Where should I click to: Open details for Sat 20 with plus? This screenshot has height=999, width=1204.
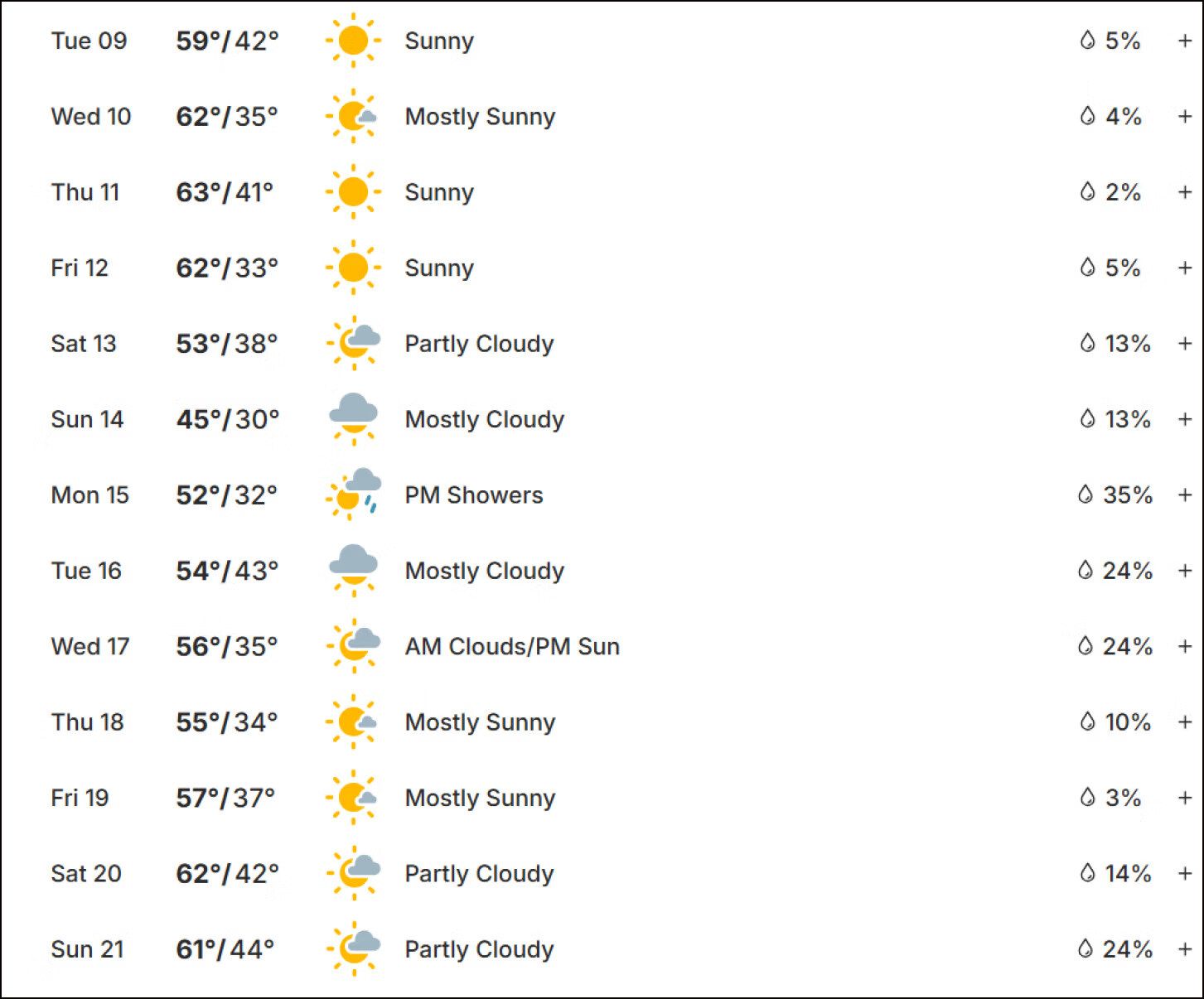pyautogui.click(x=1185, y=873)
